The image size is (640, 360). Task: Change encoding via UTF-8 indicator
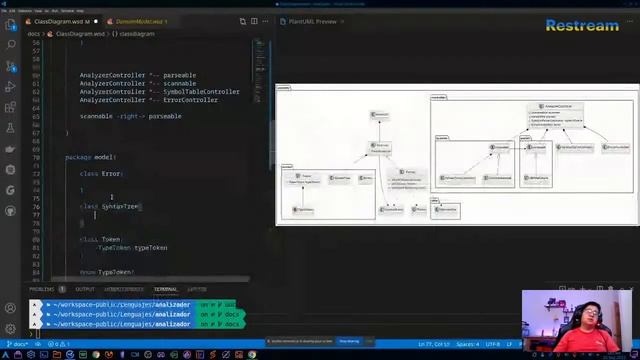coord(493,344)
